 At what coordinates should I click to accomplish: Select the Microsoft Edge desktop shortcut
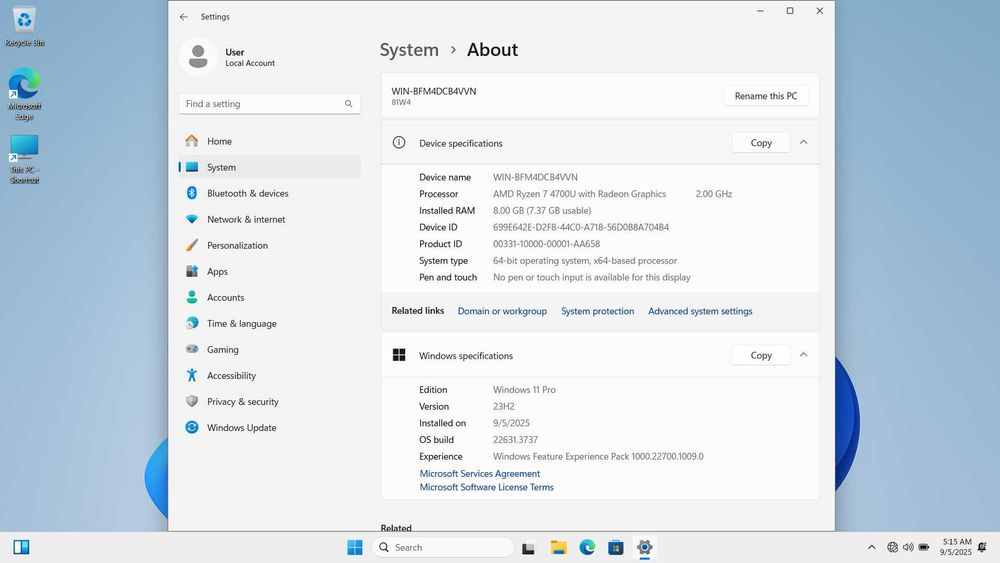[x=24, y=94]
